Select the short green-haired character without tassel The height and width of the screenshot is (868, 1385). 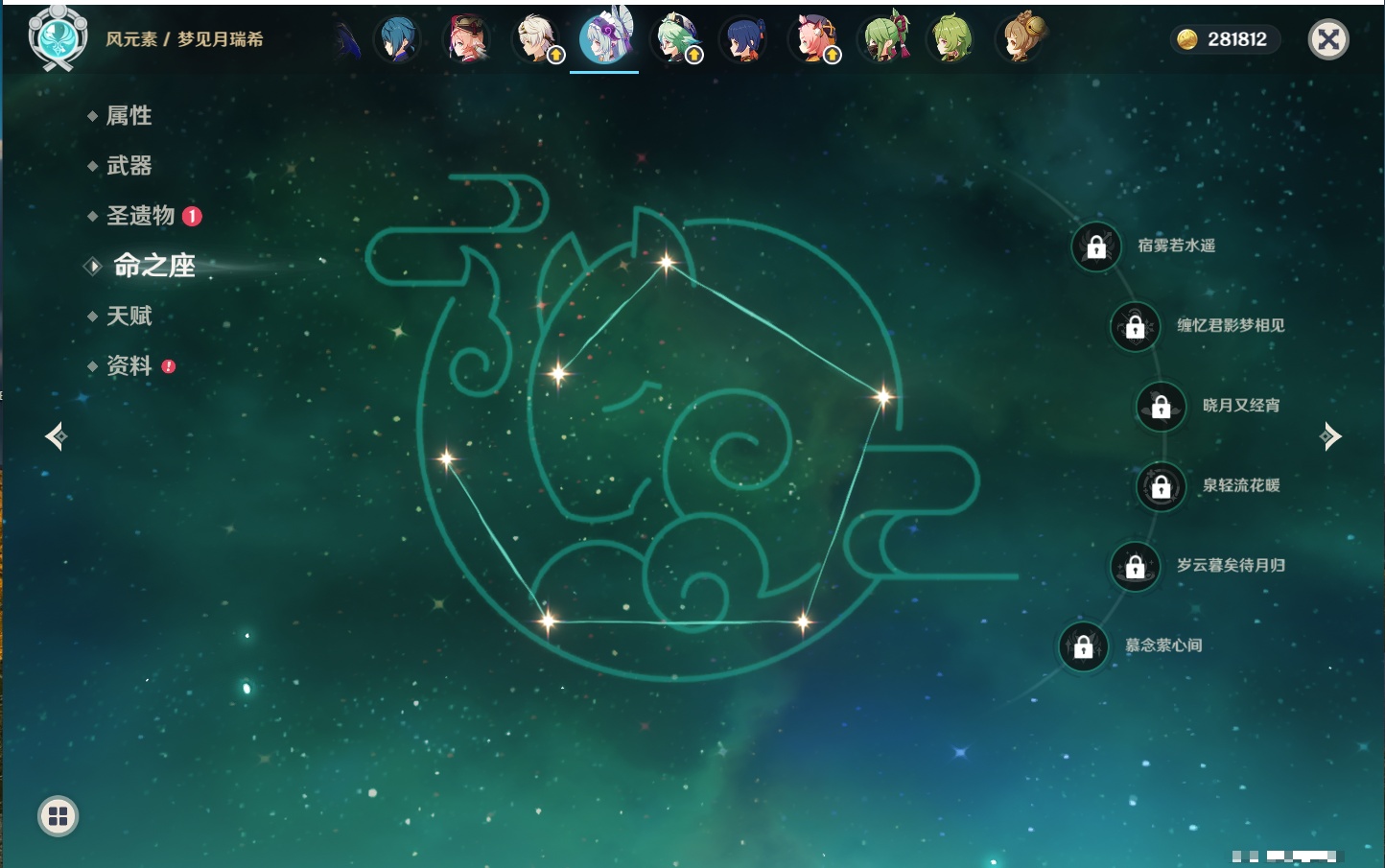click(x=951, y=39)
